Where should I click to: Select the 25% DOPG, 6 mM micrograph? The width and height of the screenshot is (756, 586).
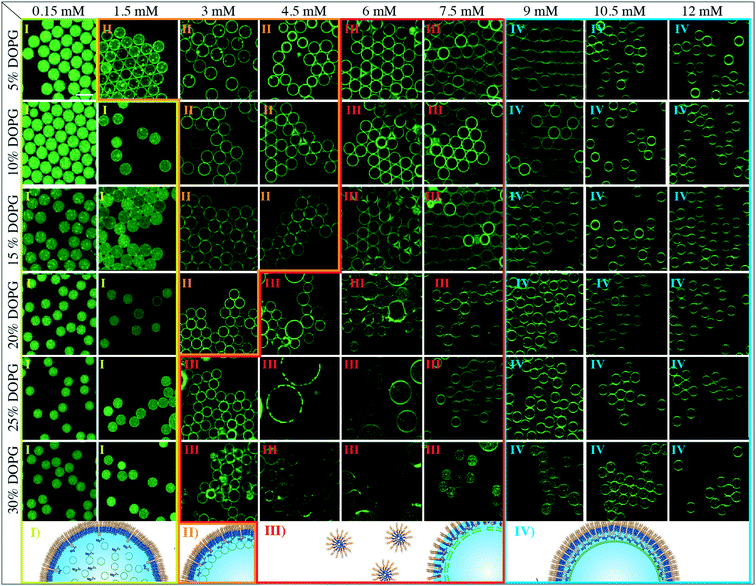click(x=382, y=398)
